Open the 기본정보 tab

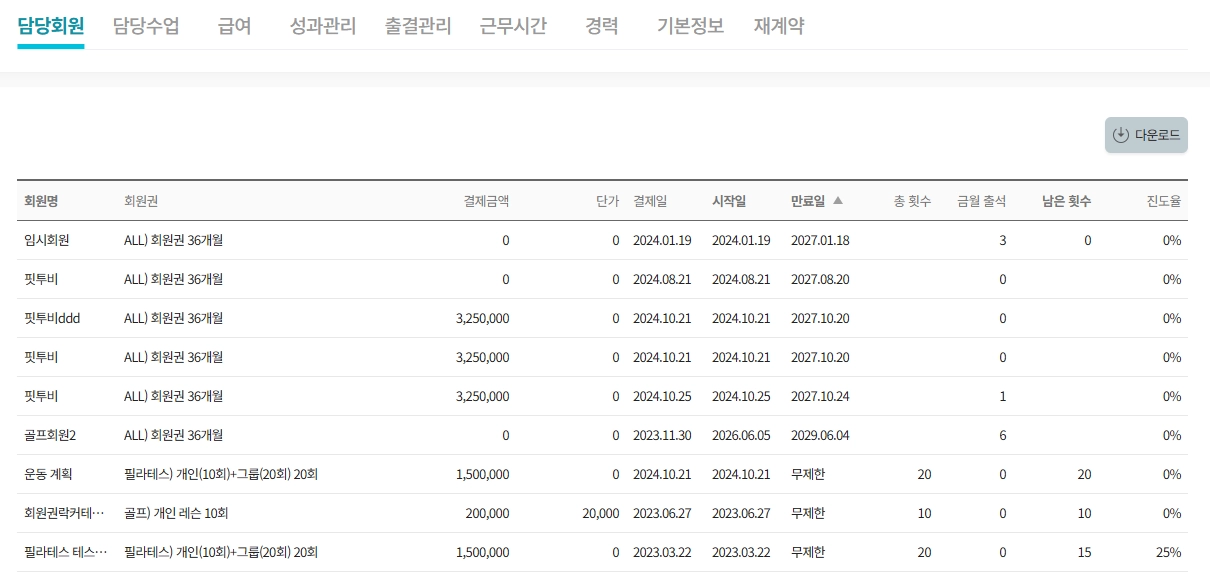coord(690,26)
